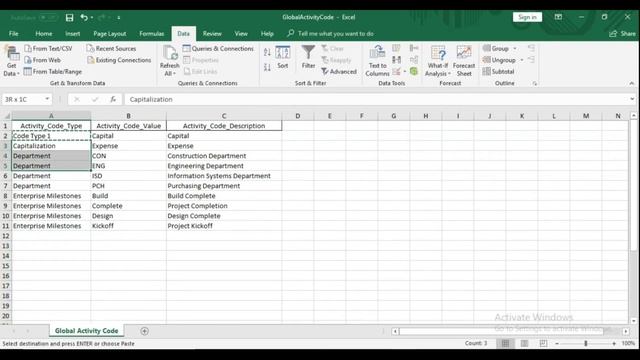Click the Forecast Sheet button
This screenshot has width=640, height=360.
[x=464, y=61]
